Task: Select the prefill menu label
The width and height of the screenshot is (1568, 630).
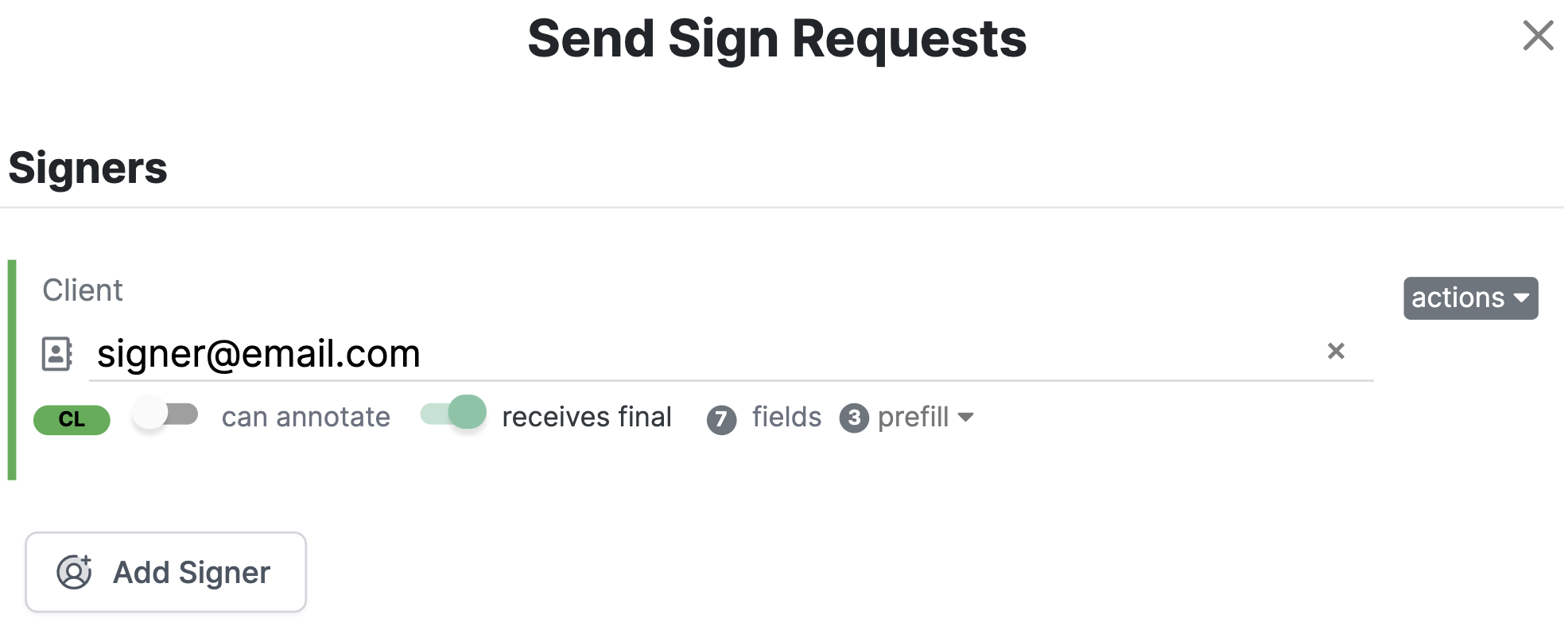Action: pos(913,417)
